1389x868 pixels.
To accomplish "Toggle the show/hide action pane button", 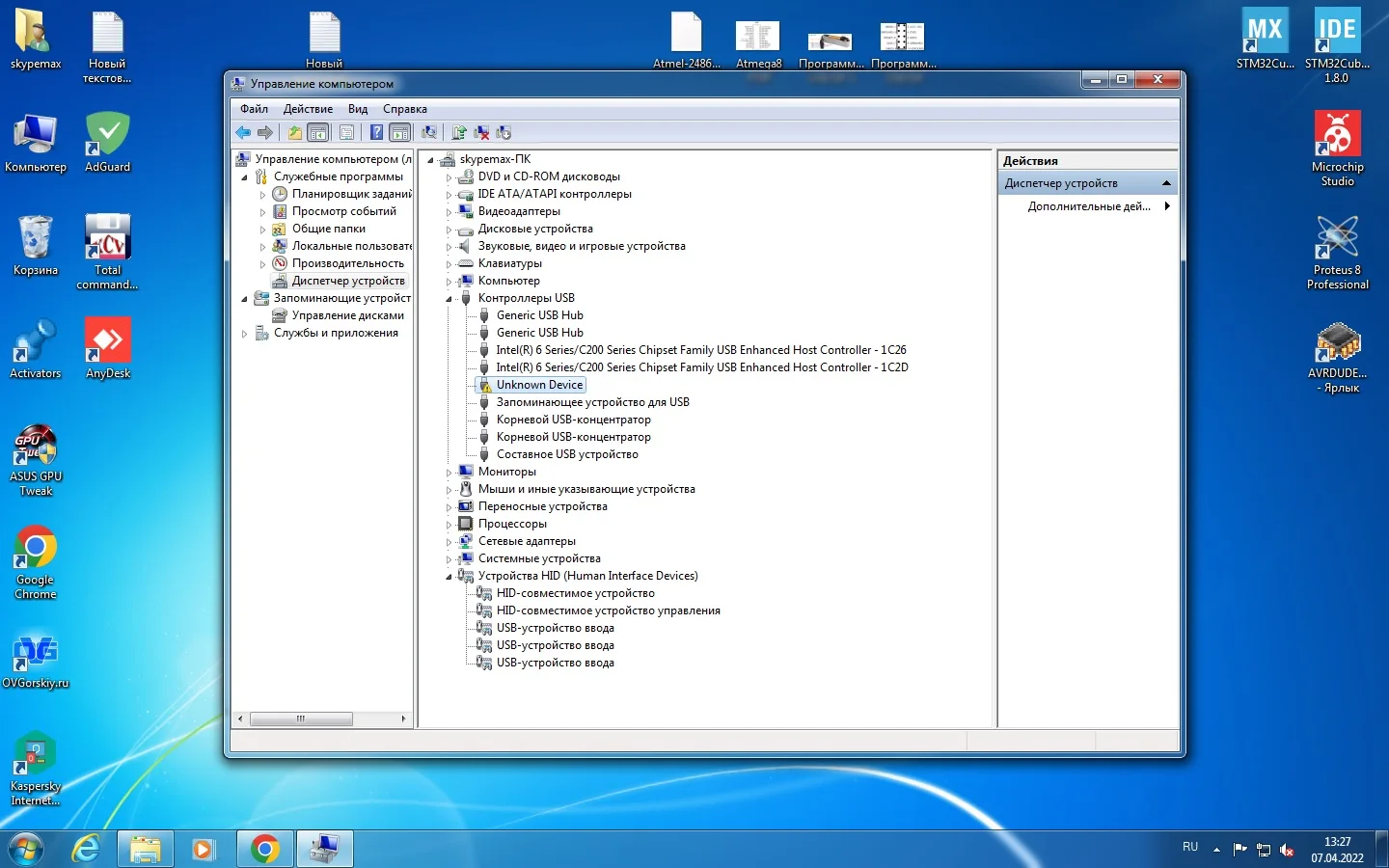I will pyautogui.click(x=400, y=133).
